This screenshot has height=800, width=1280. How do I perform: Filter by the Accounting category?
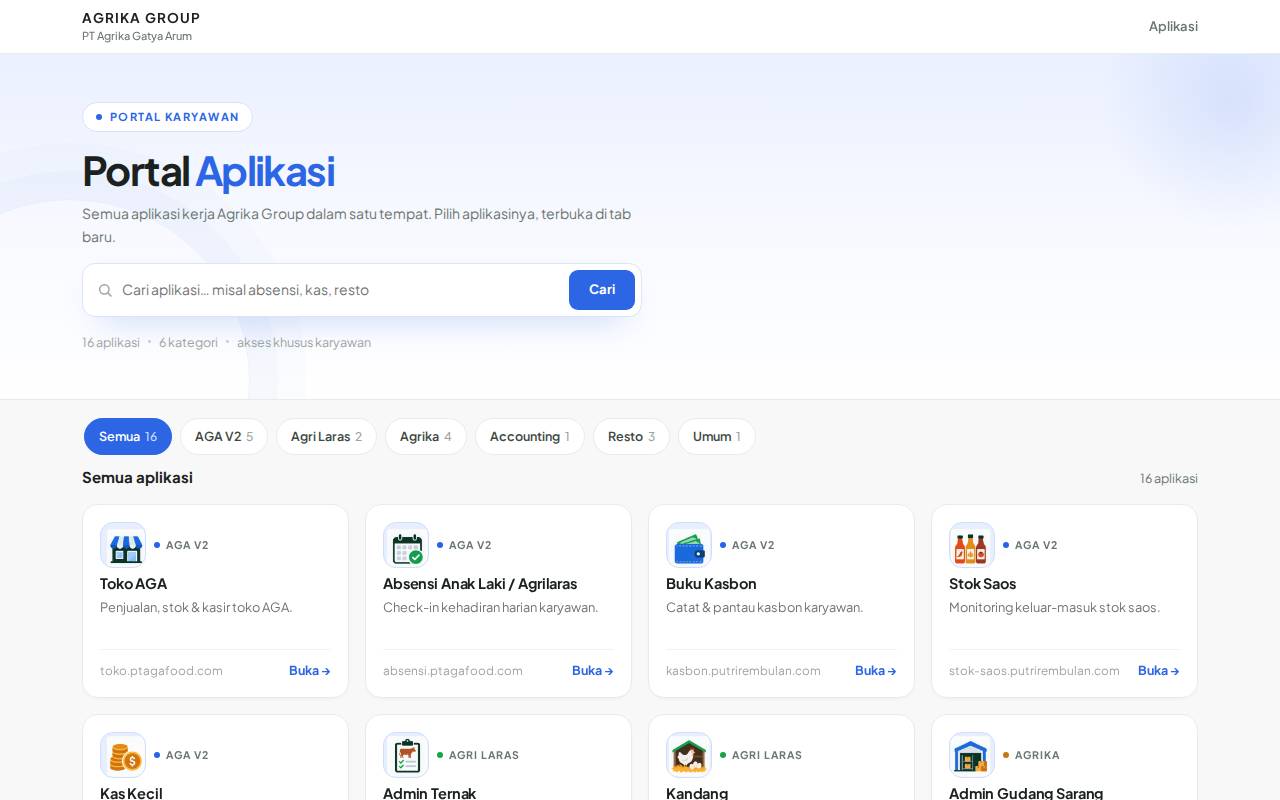(x=530, y=437)
